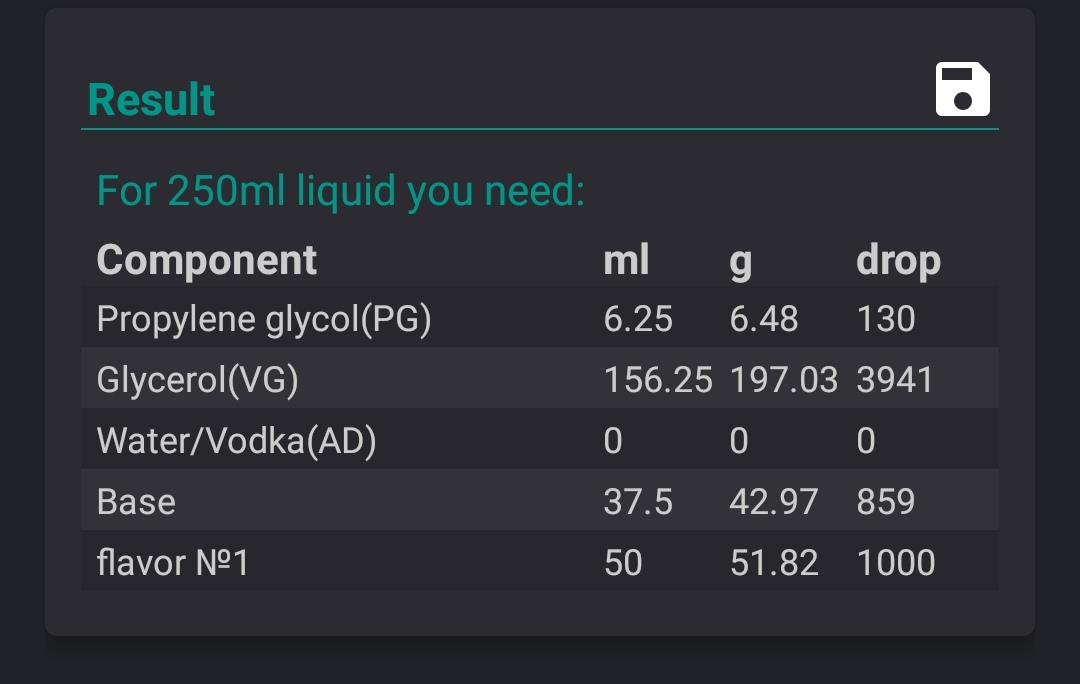Click the drop column header

click(x=898, y=262)
